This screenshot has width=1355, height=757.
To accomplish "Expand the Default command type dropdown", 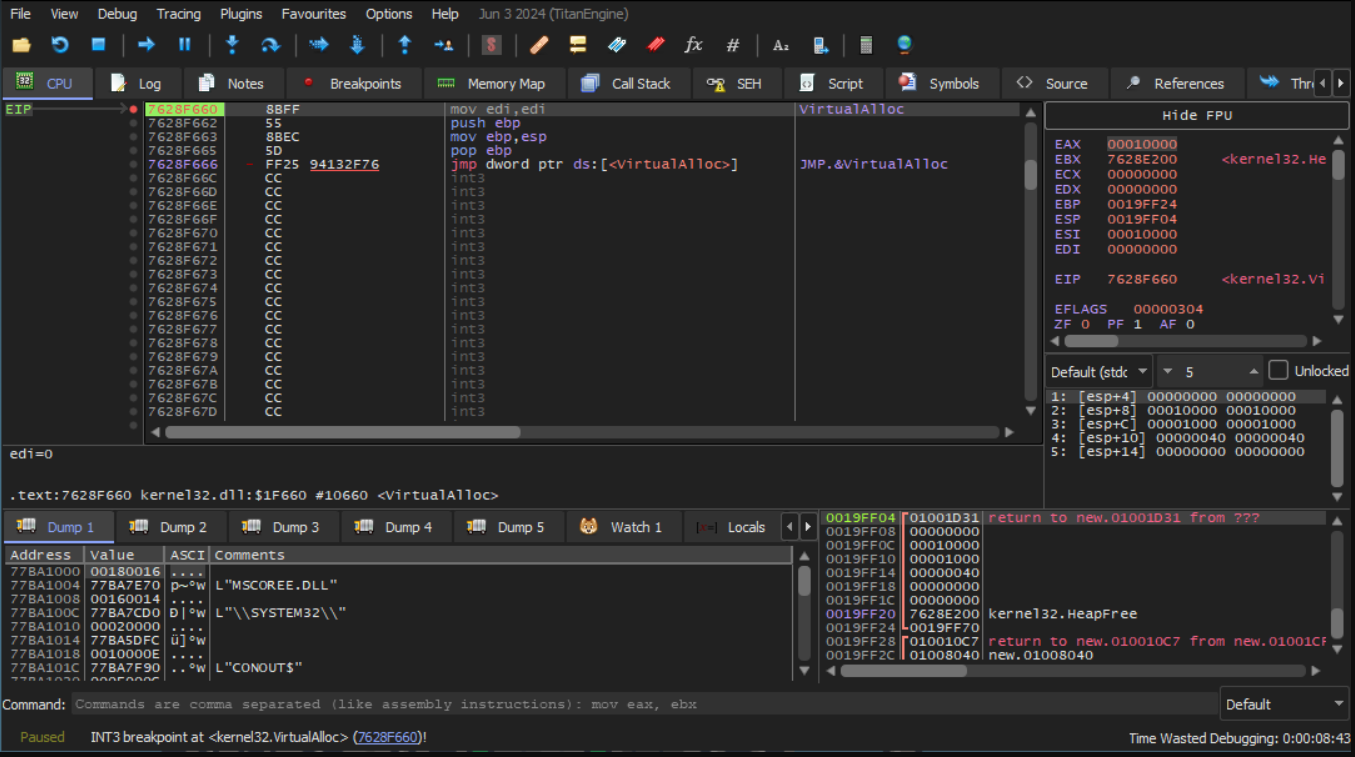I will (x=1284, y=704).
